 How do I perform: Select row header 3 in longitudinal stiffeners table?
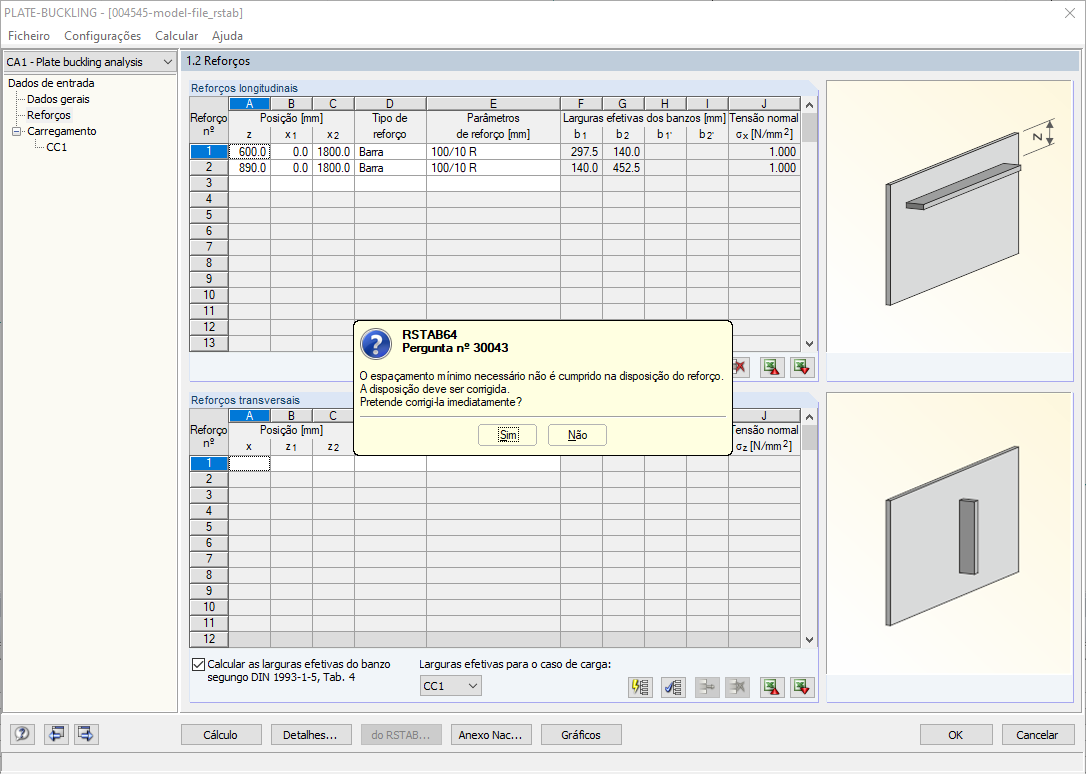208,183
